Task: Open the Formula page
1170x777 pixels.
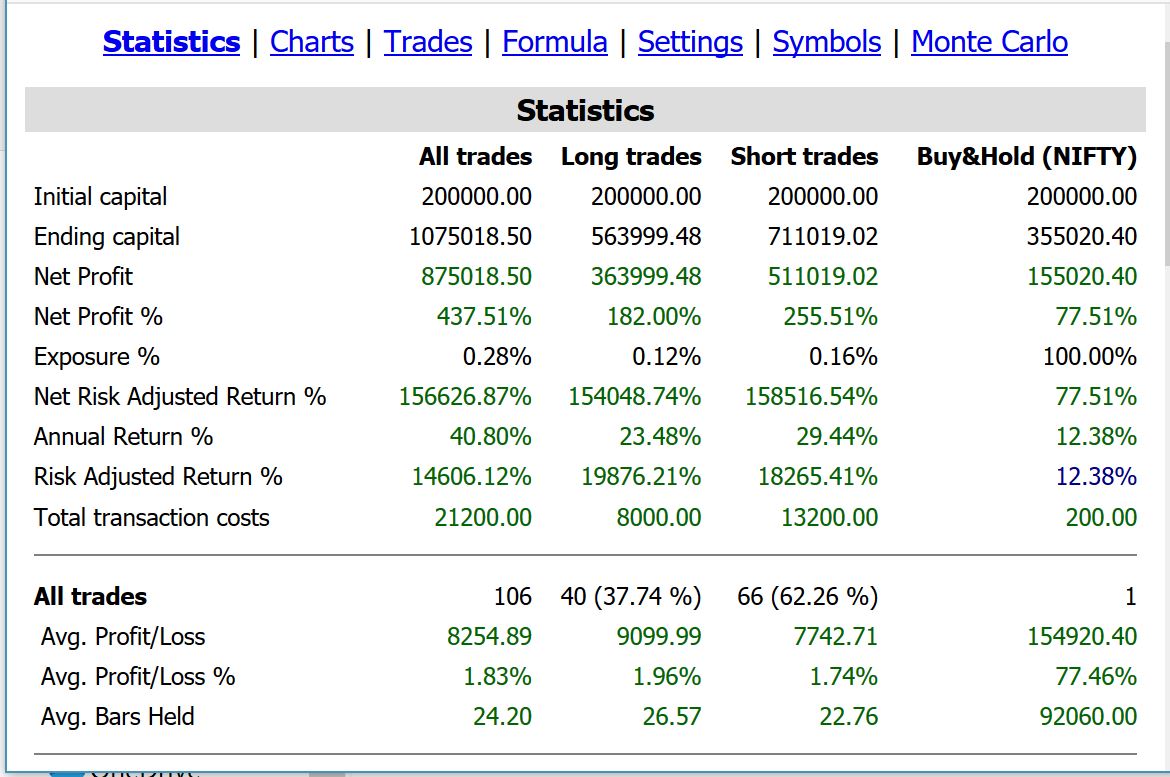Action: 554,42
